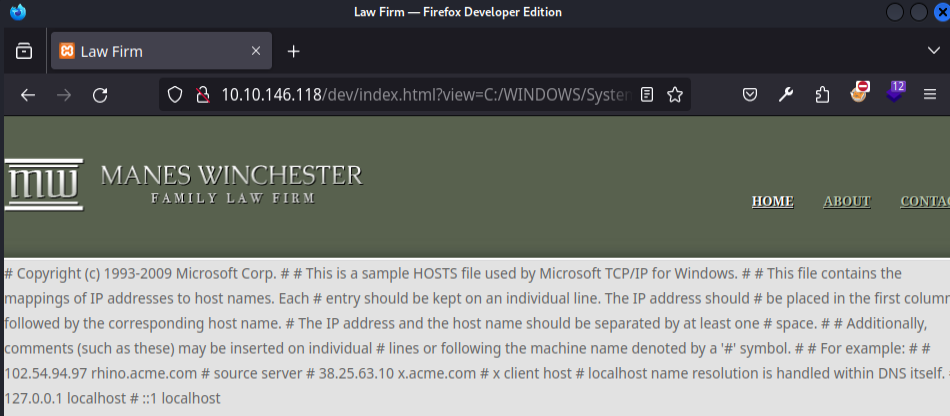This screenshot has width=950, height=416.
Task: Open the CONTACT navigation link
Action: pyautogui.click(x=925, y=202)
